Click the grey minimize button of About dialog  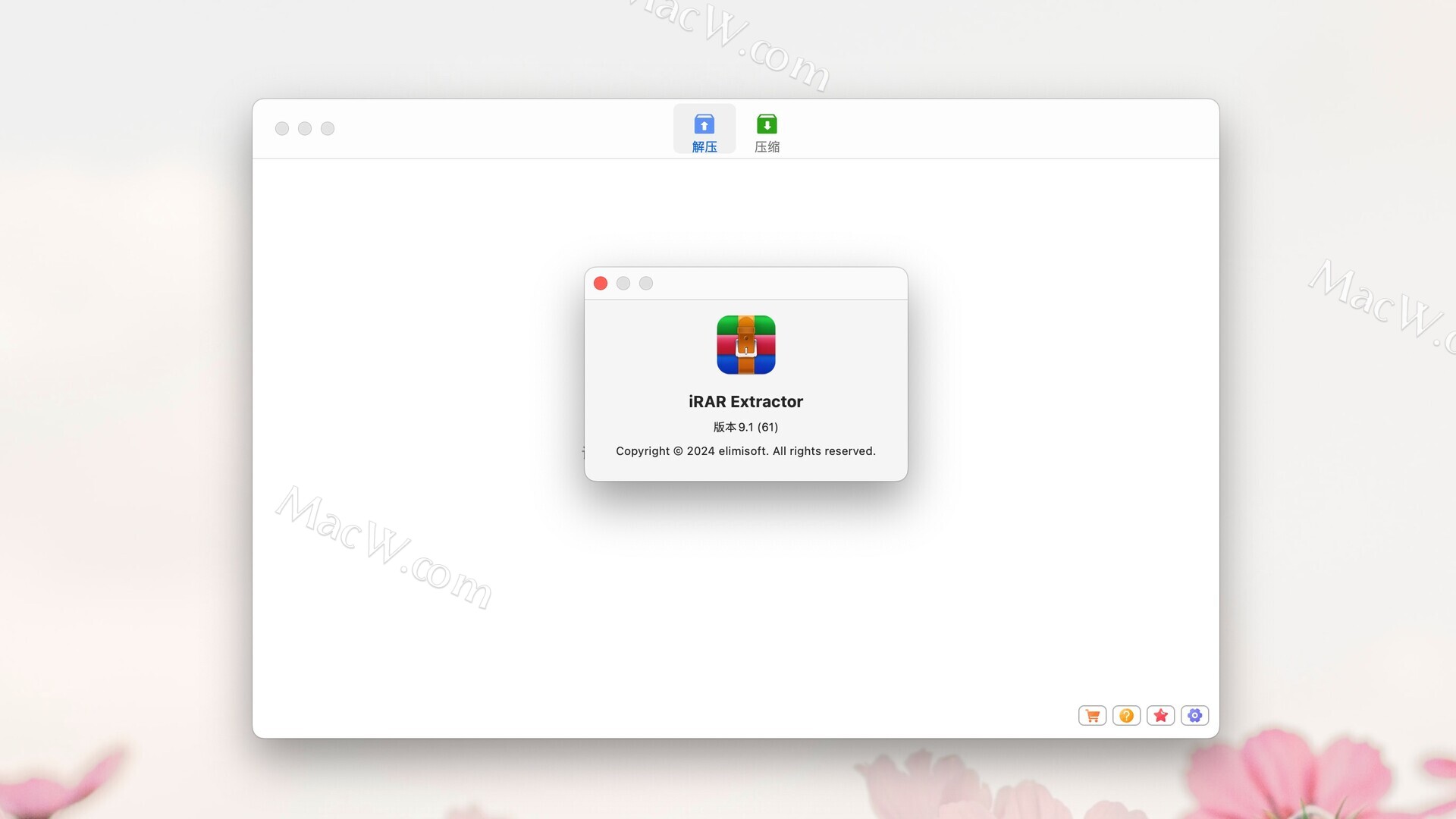point(623,283)
